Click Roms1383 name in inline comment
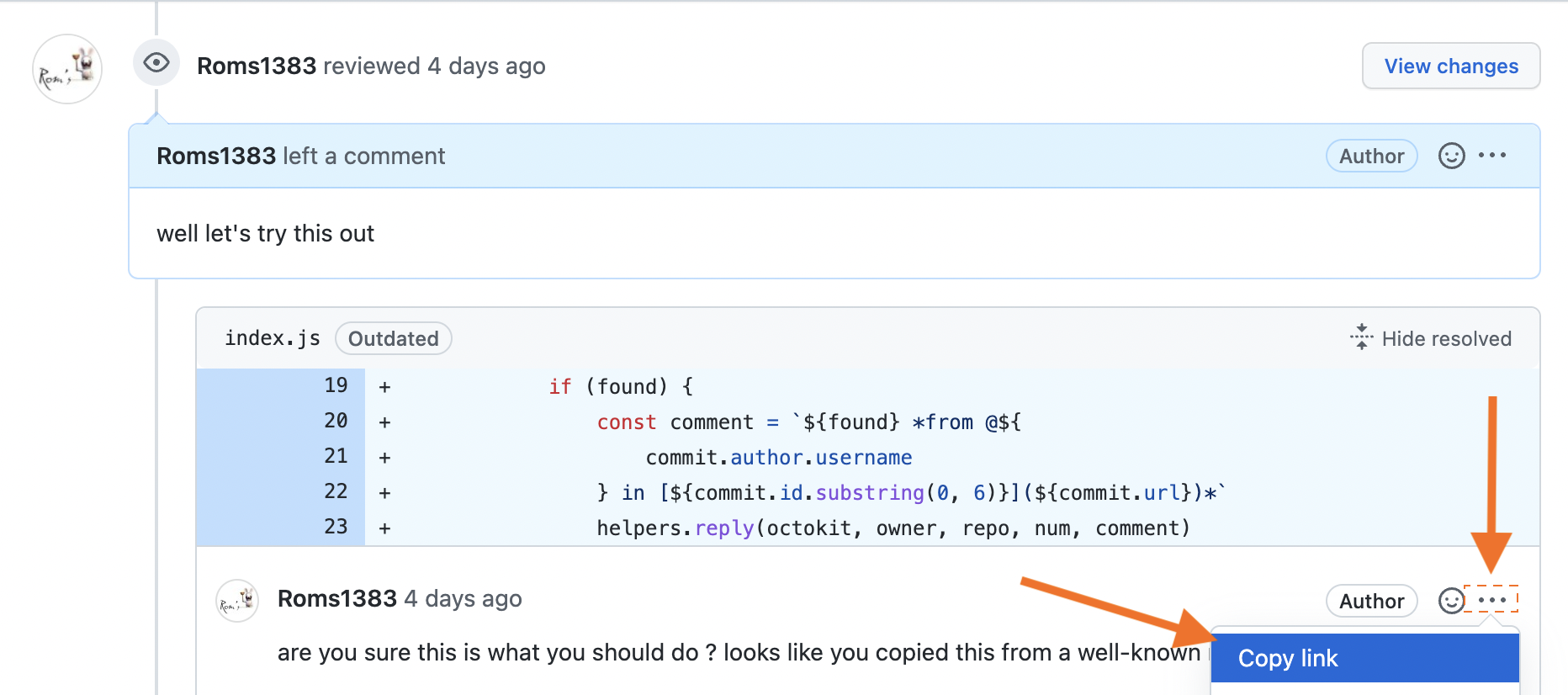1568x695 pixels. coord(337,598)
